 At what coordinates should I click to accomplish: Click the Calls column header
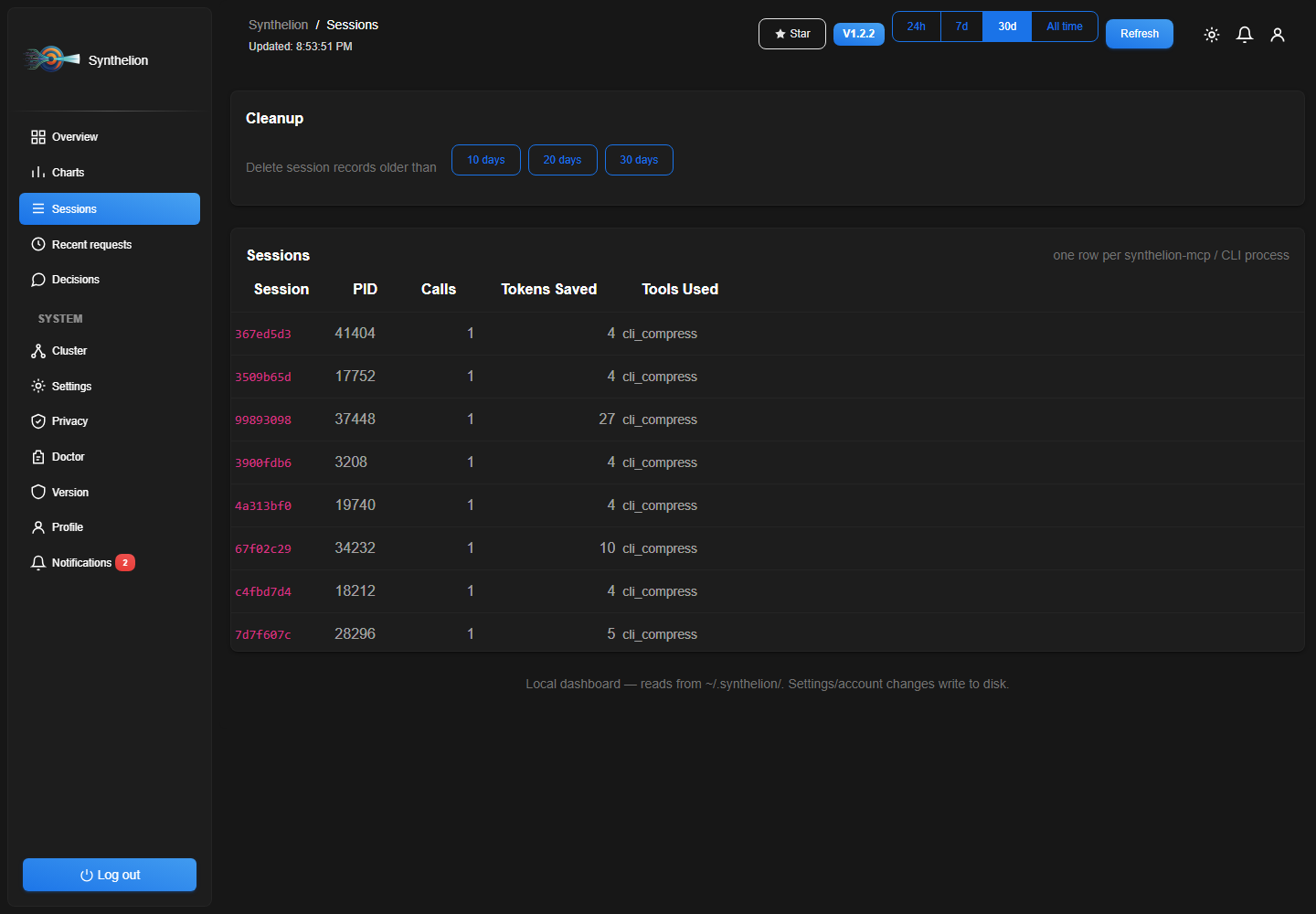(x=439, y=290)
